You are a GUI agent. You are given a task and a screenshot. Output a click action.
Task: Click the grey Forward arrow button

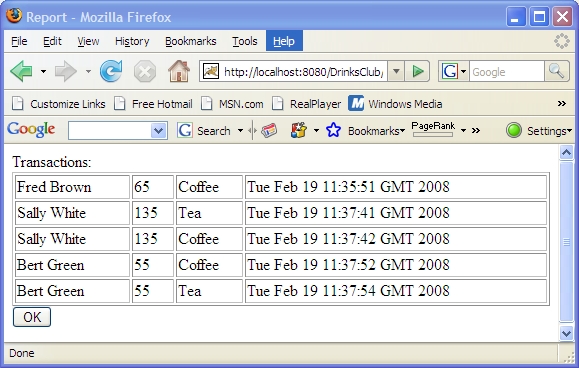click(x=65, y=71)
